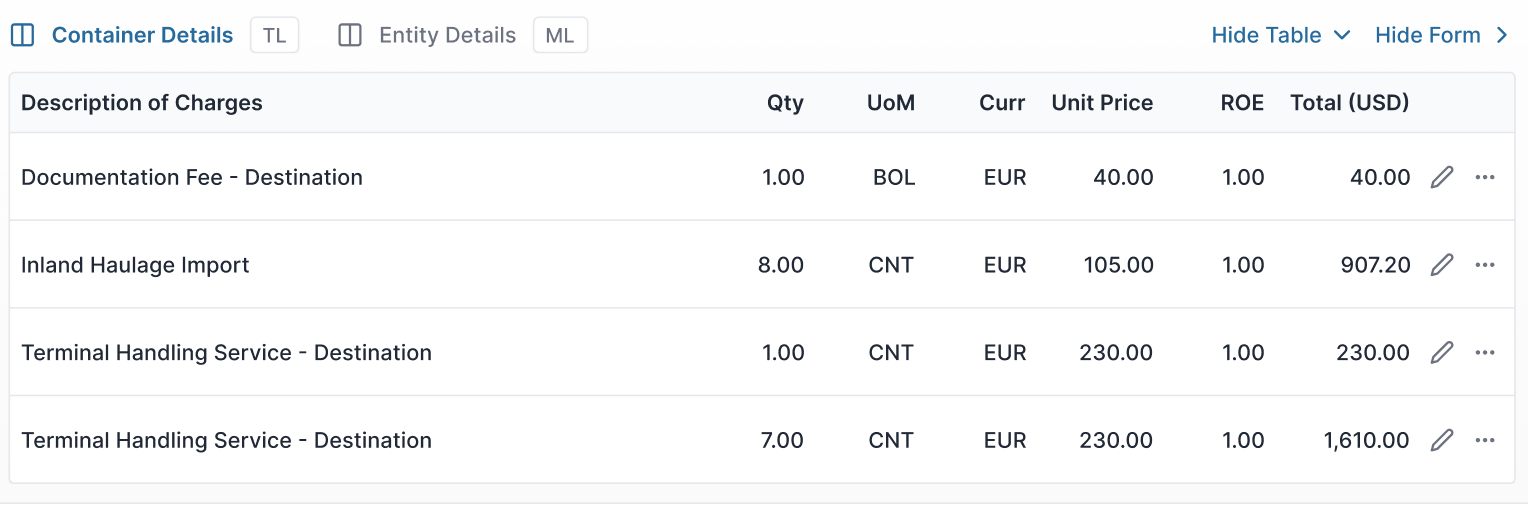
Task: Edit the 230.00 total Terminal Handling row
Action: point(1441,353)
